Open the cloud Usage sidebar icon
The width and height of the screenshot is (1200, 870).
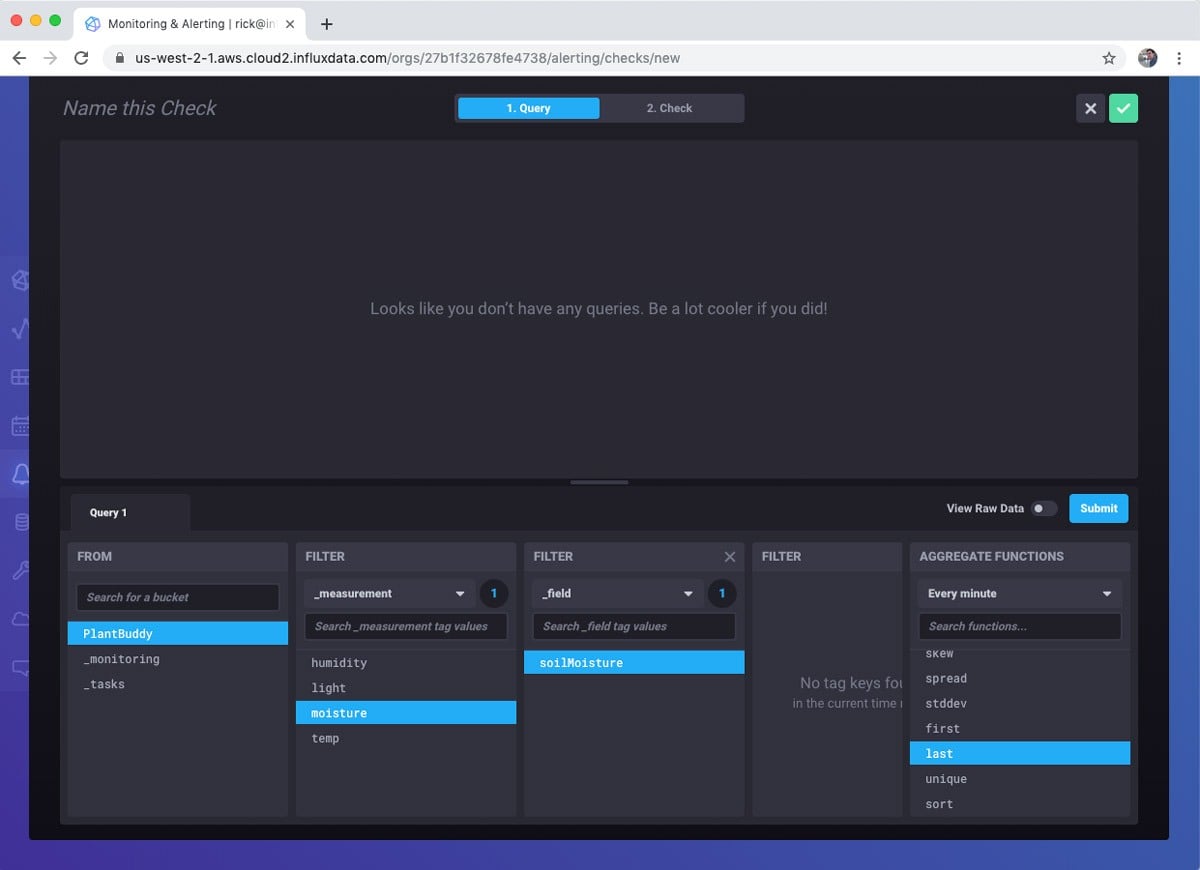[20, 616]
